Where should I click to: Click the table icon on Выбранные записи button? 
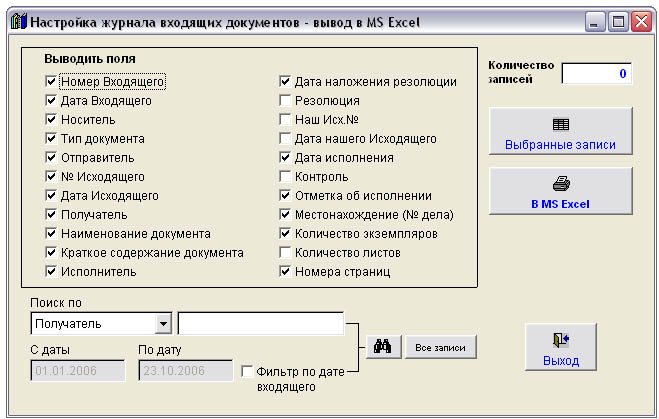[561, 124]
